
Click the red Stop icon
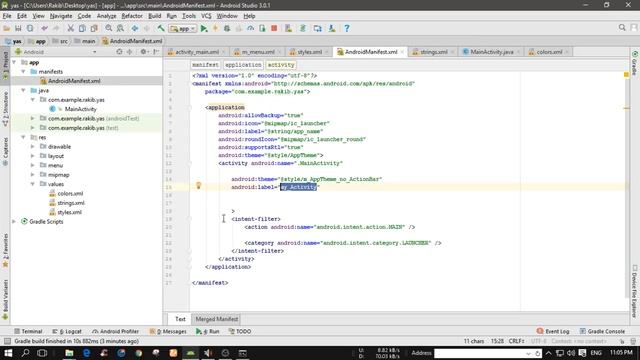(x=274, y=28)
